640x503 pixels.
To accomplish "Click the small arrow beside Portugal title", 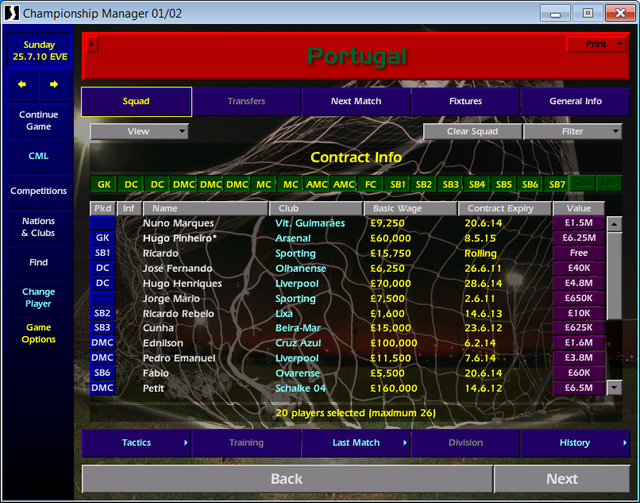I will (92, 44).
